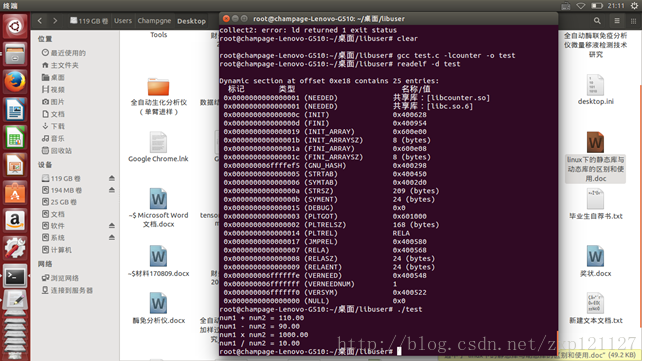The height and width of the screenshot is (364, 648).
Task: Switch to Terminal via dock icon
Action: pyautogui.click(x=15, y=276)
